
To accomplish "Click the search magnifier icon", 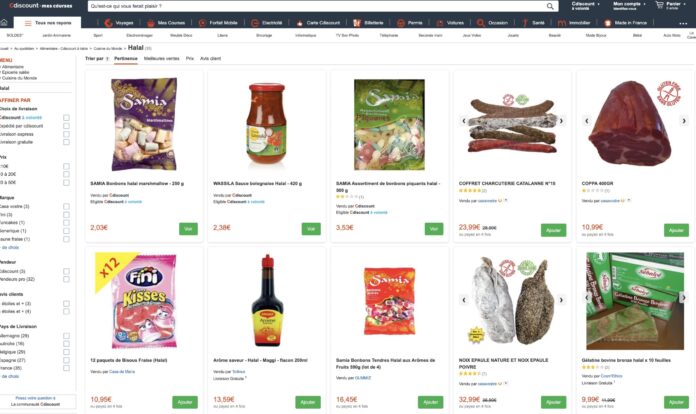I will pyautogui.click(x=550, y=6).
